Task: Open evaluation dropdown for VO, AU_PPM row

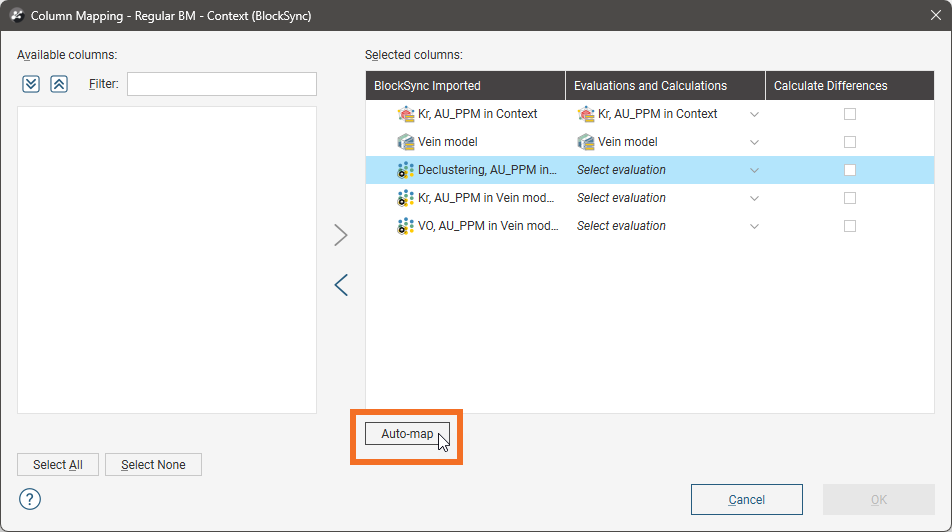Action: point(754,226)
